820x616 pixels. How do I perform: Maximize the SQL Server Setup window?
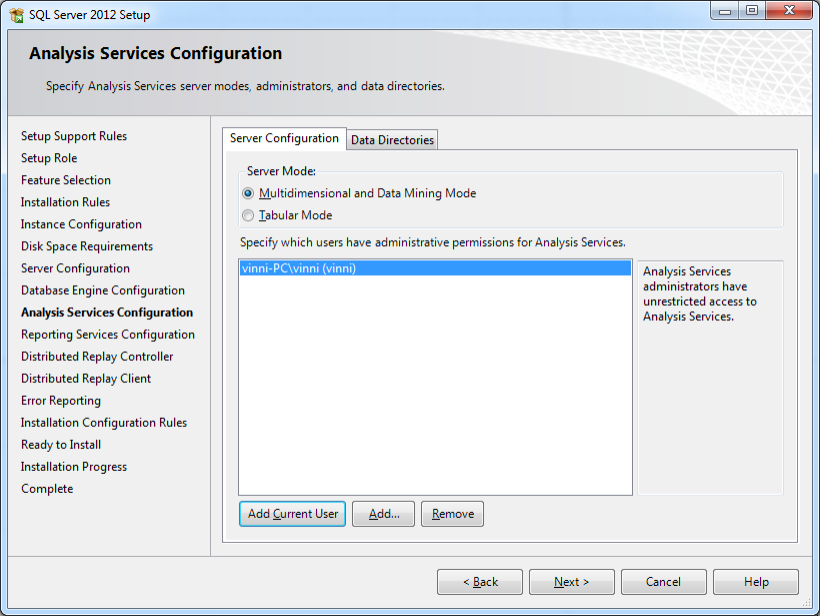coord(752,10)
